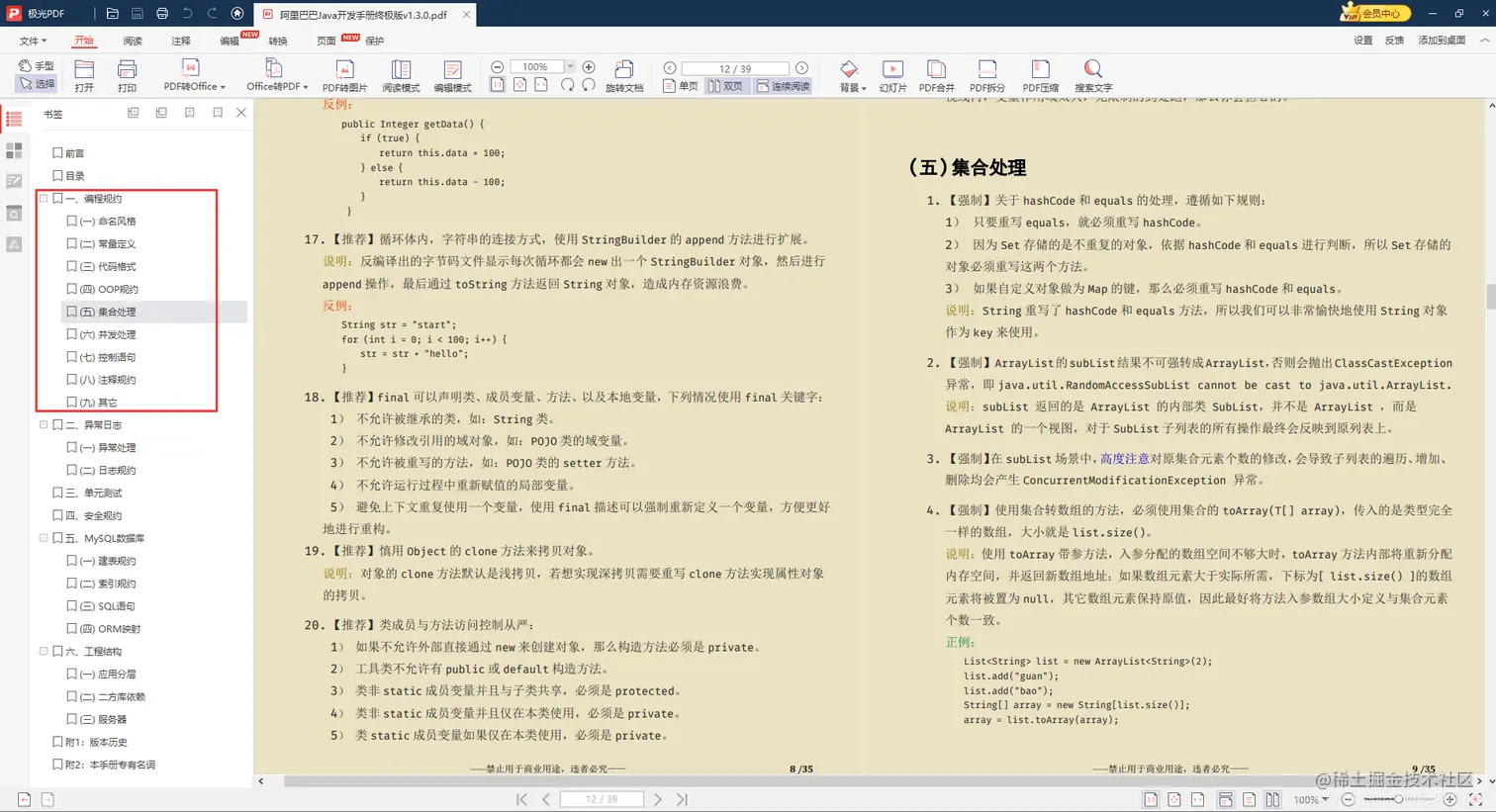Enable 双页 double page view
1496x812 pixels.
pos(725,86)
